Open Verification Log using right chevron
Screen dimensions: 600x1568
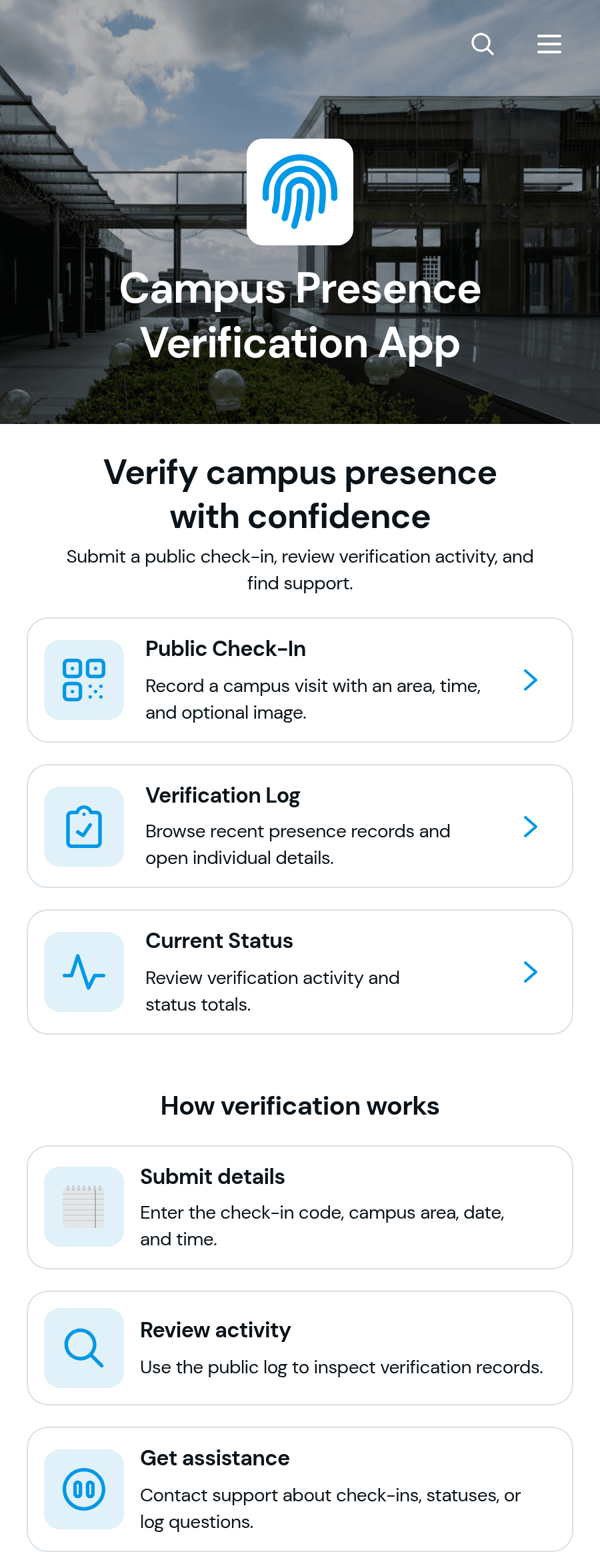point(531,827)
